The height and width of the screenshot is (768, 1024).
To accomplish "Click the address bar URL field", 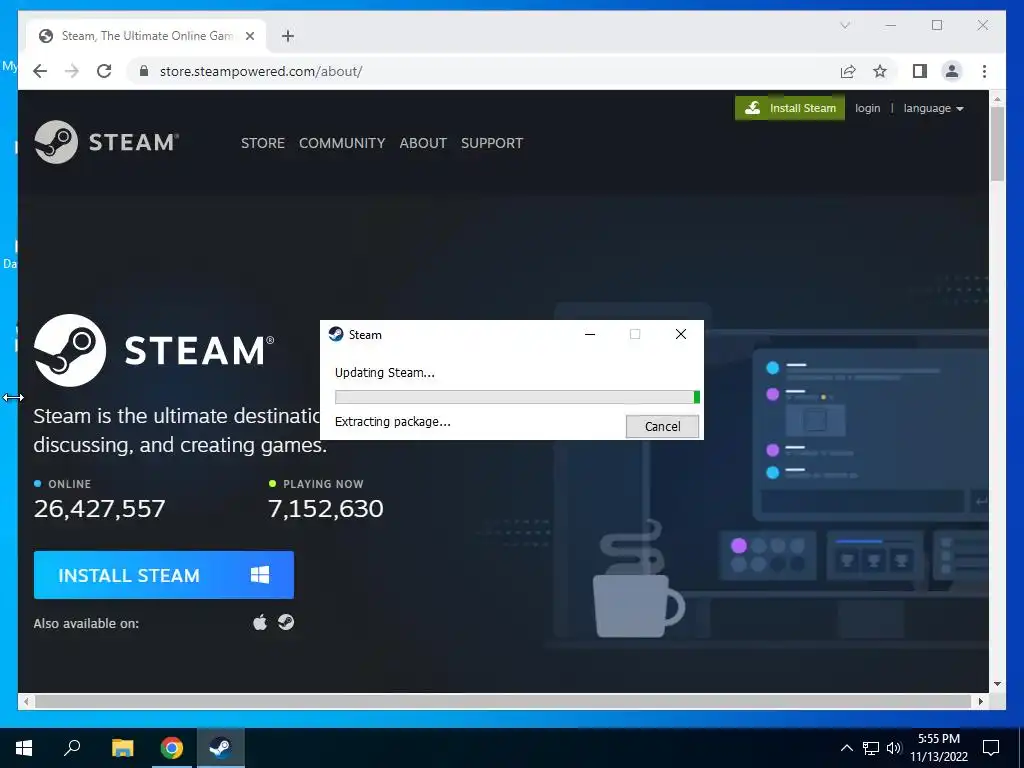I will pyautogui.click(x=484, y=71).
